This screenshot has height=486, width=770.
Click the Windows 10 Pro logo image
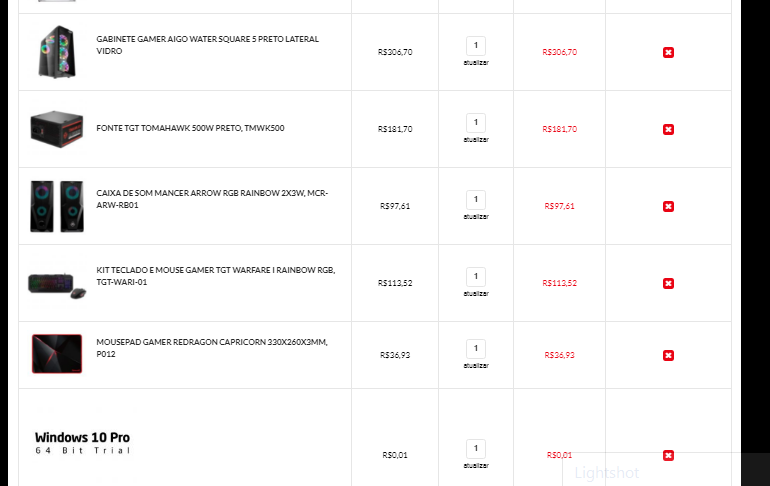[82, 443]
